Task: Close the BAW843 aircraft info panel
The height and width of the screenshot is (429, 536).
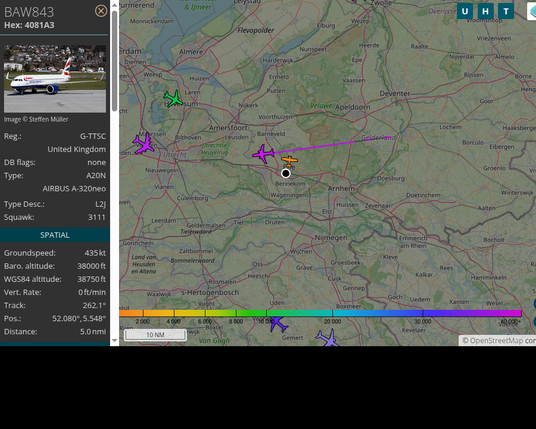Action: (x=101, y=11)
